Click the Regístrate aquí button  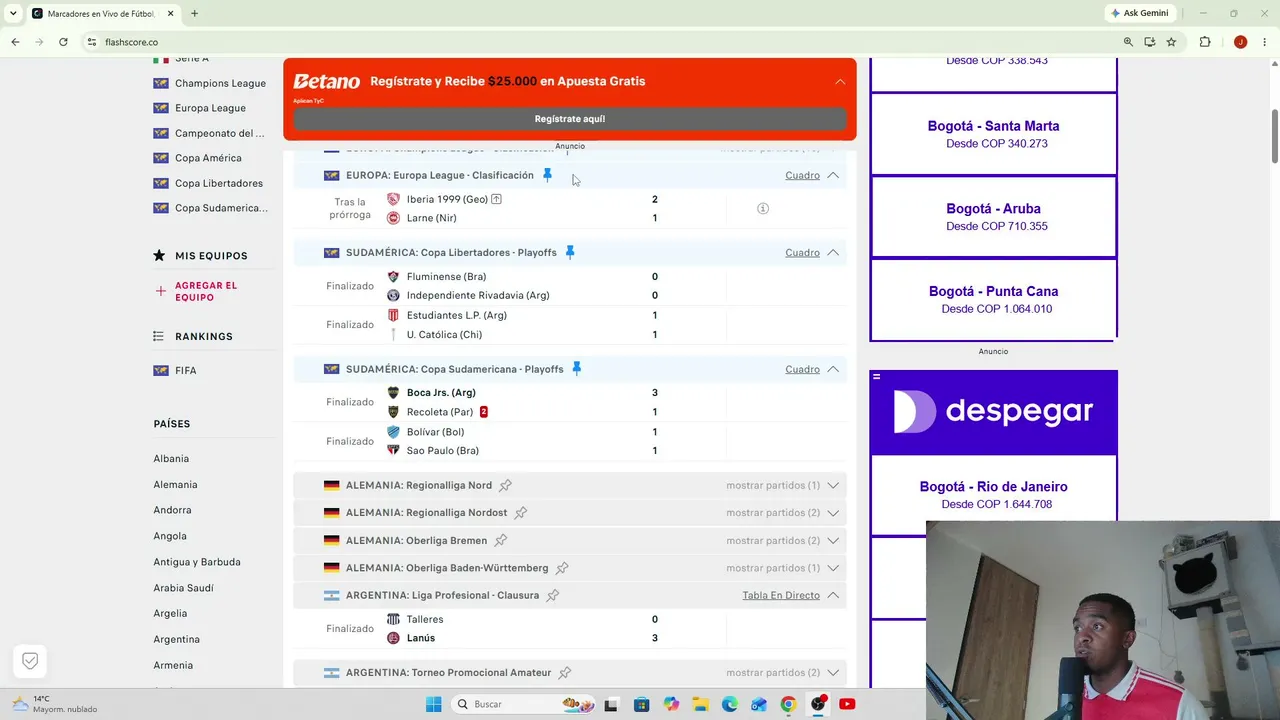pos(570,119)
